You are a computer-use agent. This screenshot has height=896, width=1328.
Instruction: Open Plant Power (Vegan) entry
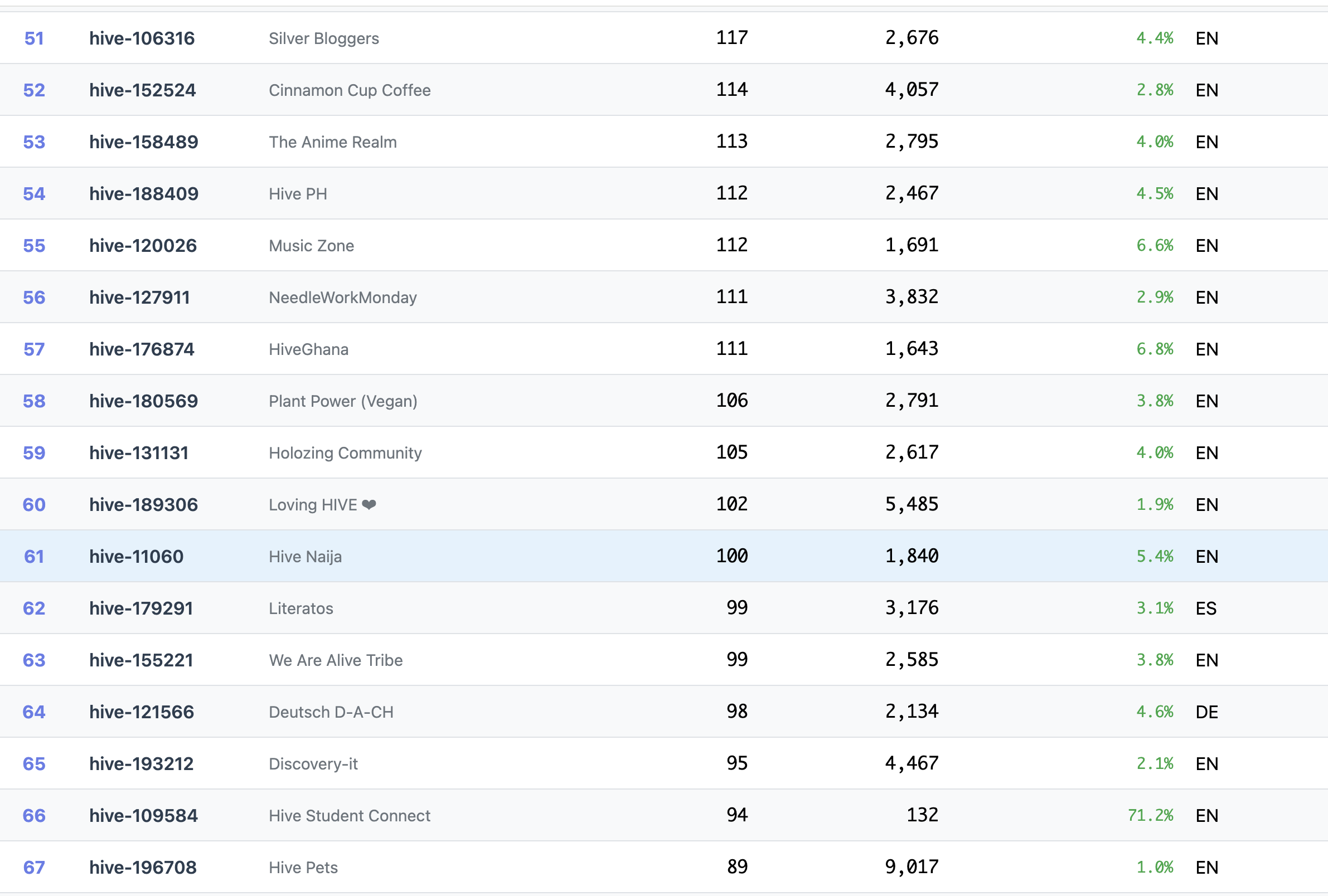[x=343, y=401]
